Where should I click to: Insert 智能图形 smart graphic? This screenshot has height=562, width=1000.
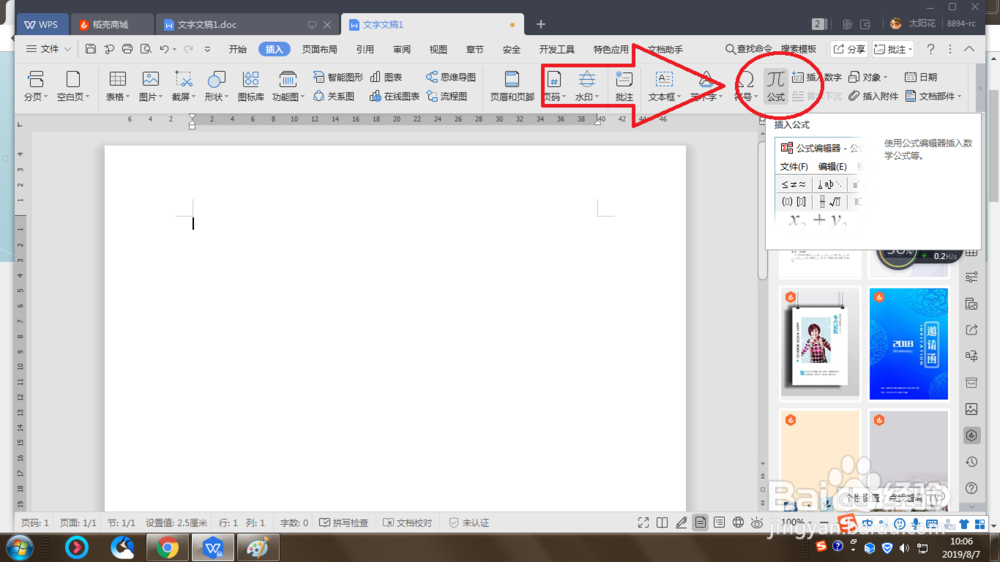(x=338, y=77)
